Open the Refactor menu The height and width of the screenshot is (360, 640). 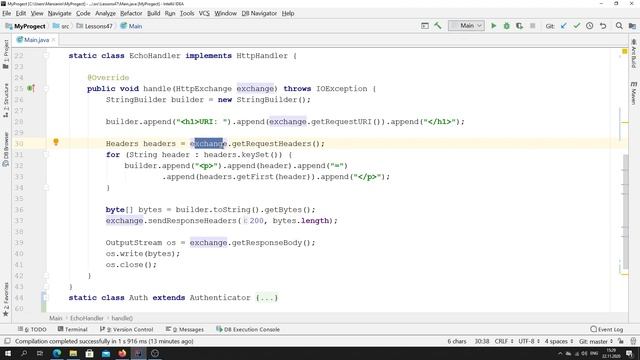click(131, 13)
